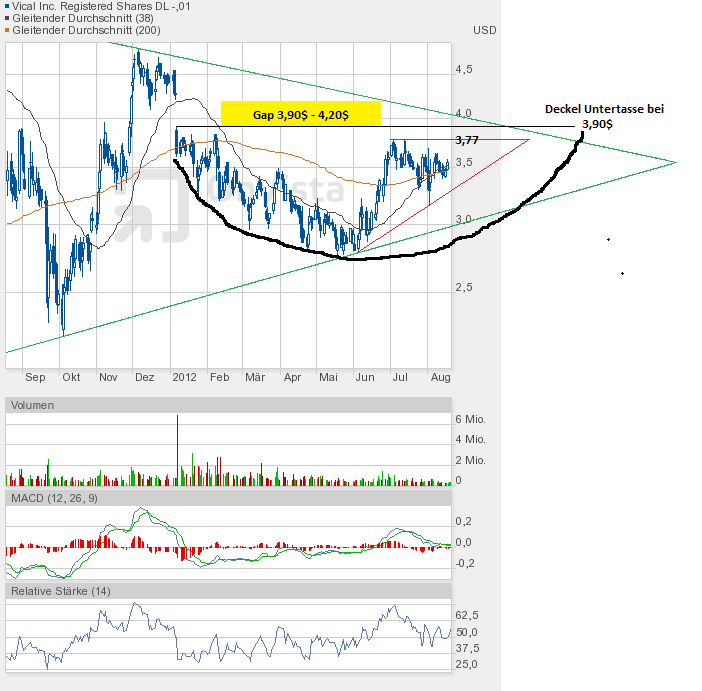Click the Volumen panel header
The image size is (702, 691).
tap(33, 405)
